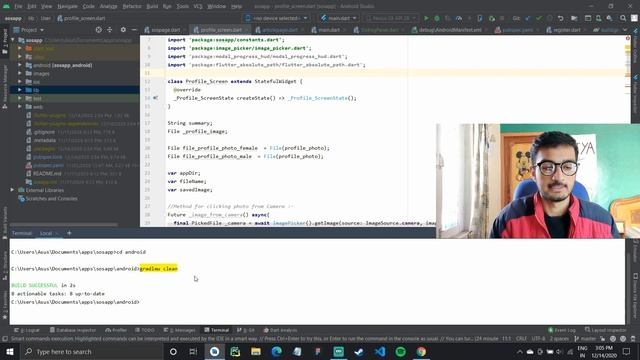Expand the android [sosapp_android] folder
The height and width of the screenshot is (360, 640).
click(20, 65)
